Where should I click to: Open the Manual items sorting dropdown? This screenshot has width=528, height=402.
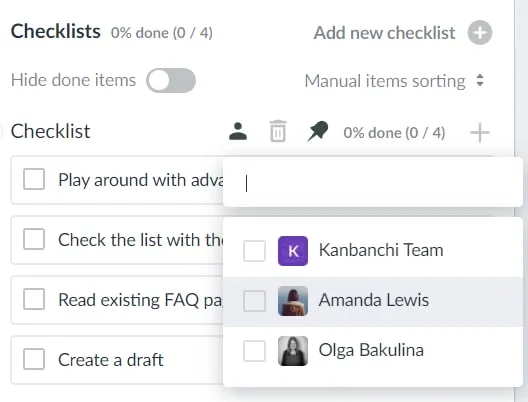coord(394,81)
